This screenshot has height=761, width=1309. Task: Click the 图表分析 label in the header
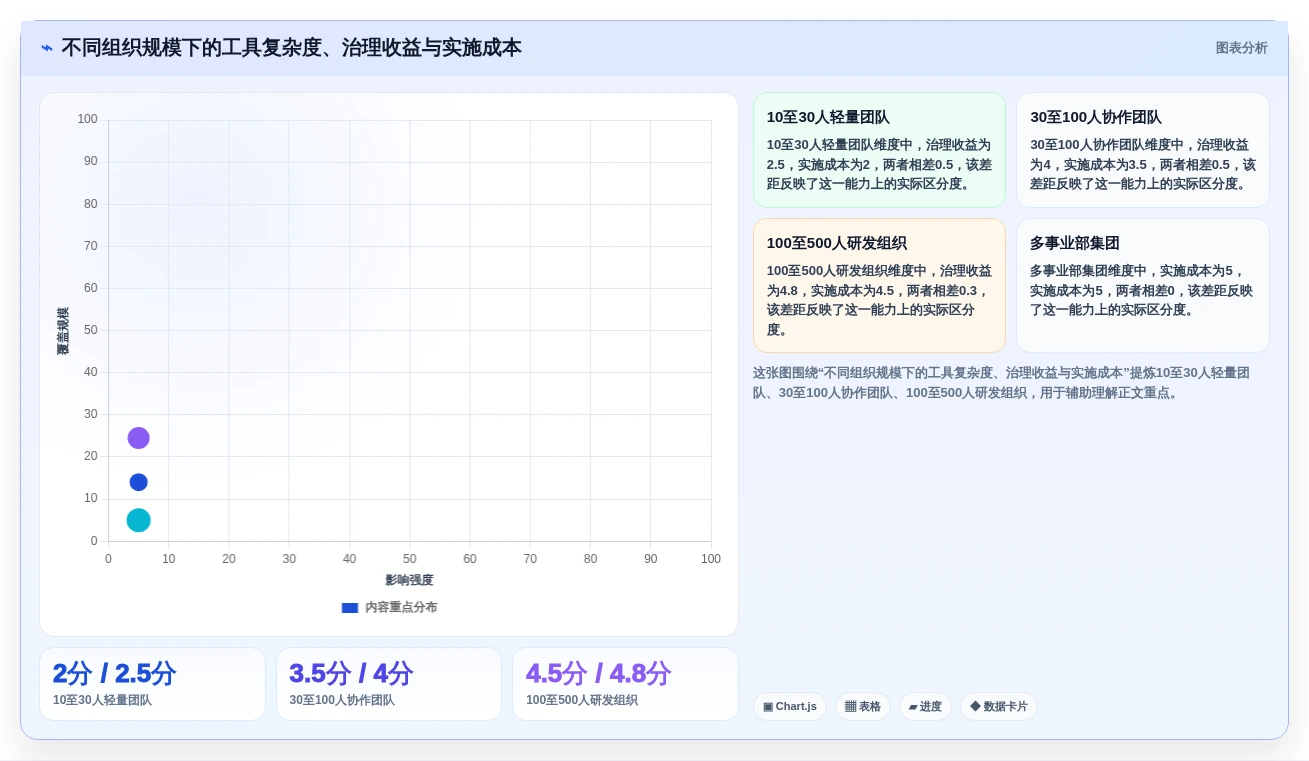[1241, 48]
